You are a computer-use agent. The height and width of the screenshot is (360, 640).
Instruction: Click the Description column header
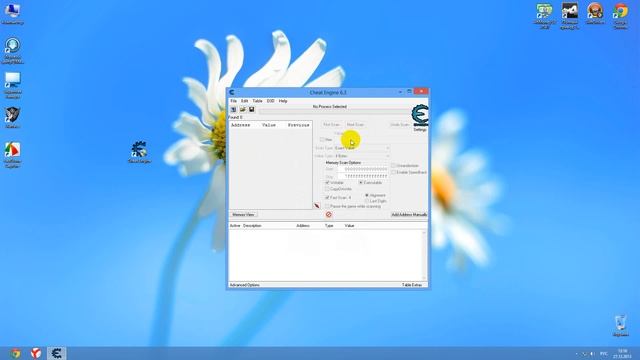coord(252,226)
